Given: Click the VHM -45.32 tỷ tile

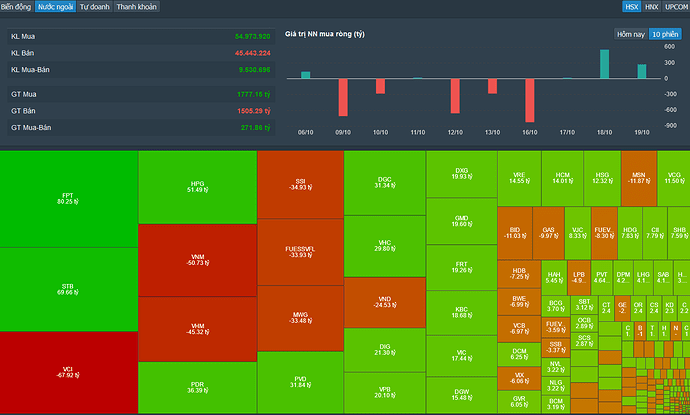Looking at the screenshot, I should pos(198,329).
